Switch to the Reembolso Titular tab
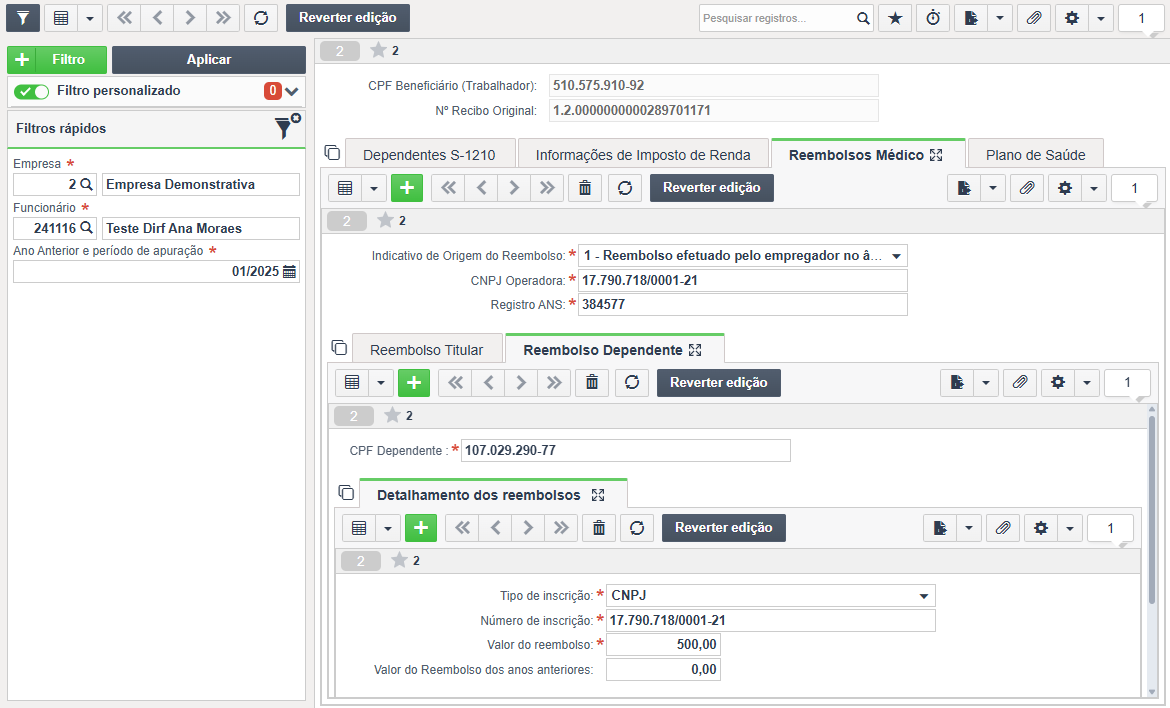This screenshot has height=708, width=1170. pyautogui.click(x=426, y=350)
